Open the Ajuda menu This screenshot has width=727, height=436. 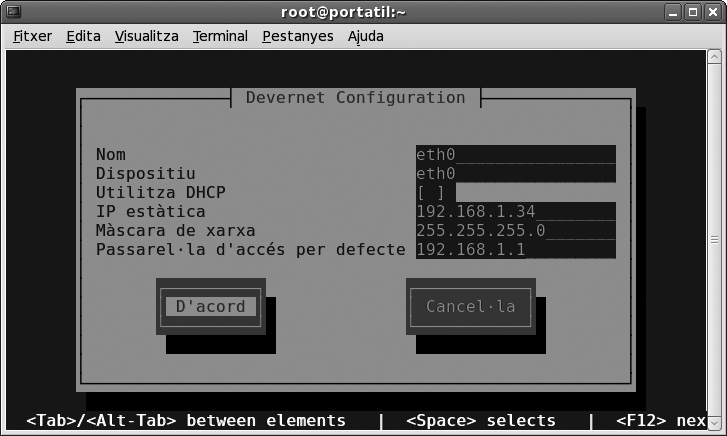point(365,36)
